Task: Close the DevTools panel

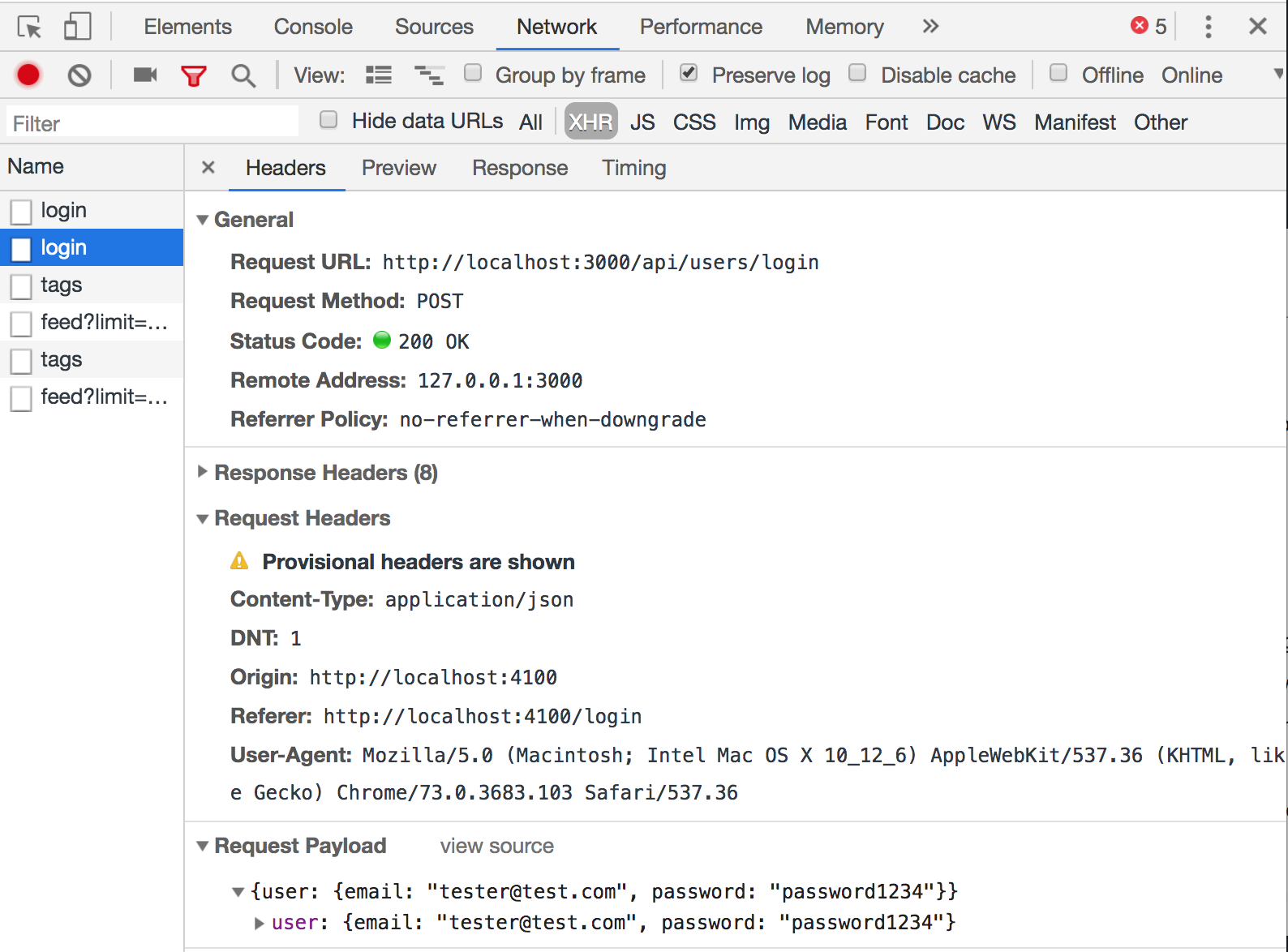Action: [1258, 27]
